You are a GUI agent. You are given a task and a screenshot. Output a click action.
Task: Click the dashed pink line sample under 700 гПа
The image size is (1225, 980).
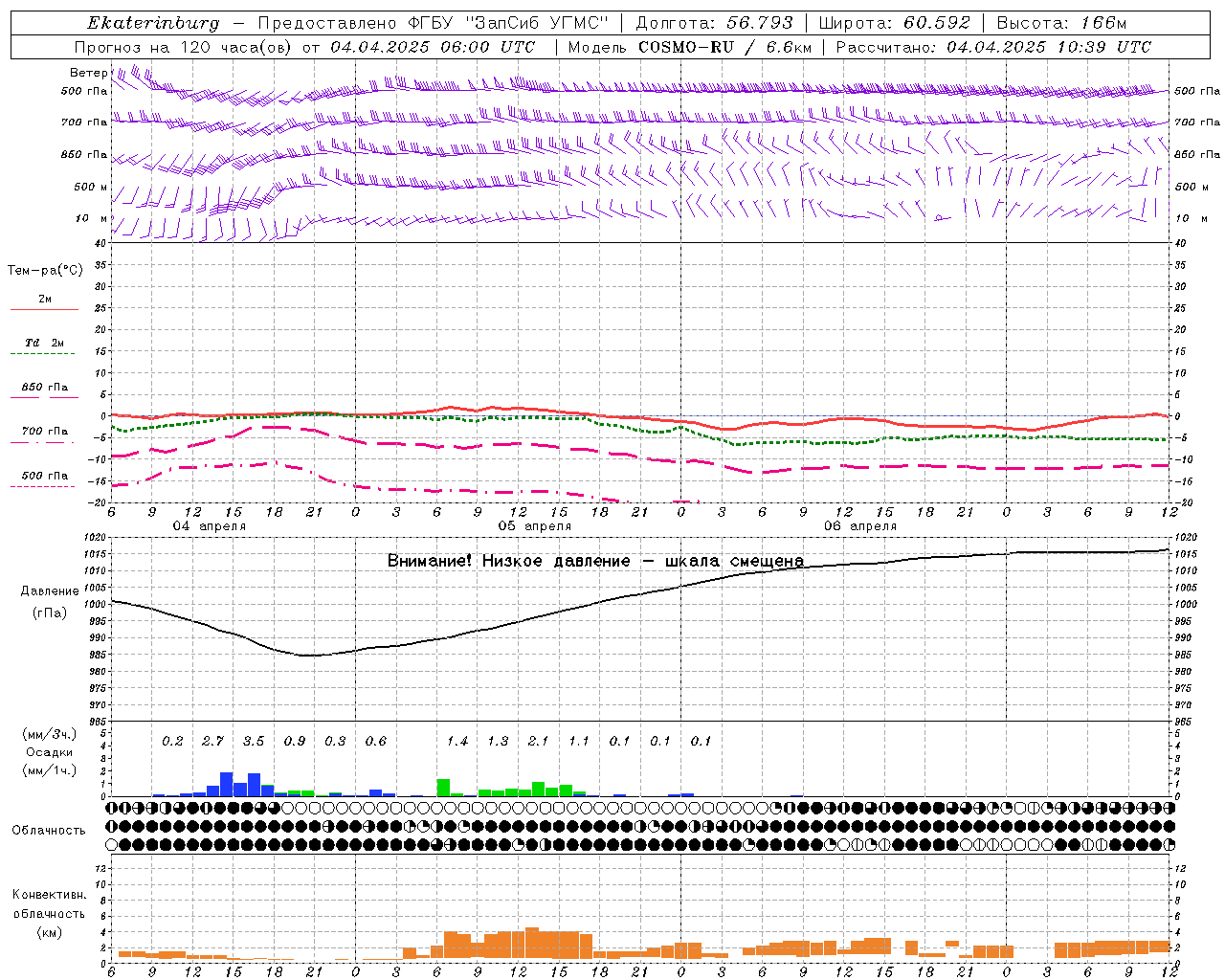pyautogui.click(x=42, y=442)
